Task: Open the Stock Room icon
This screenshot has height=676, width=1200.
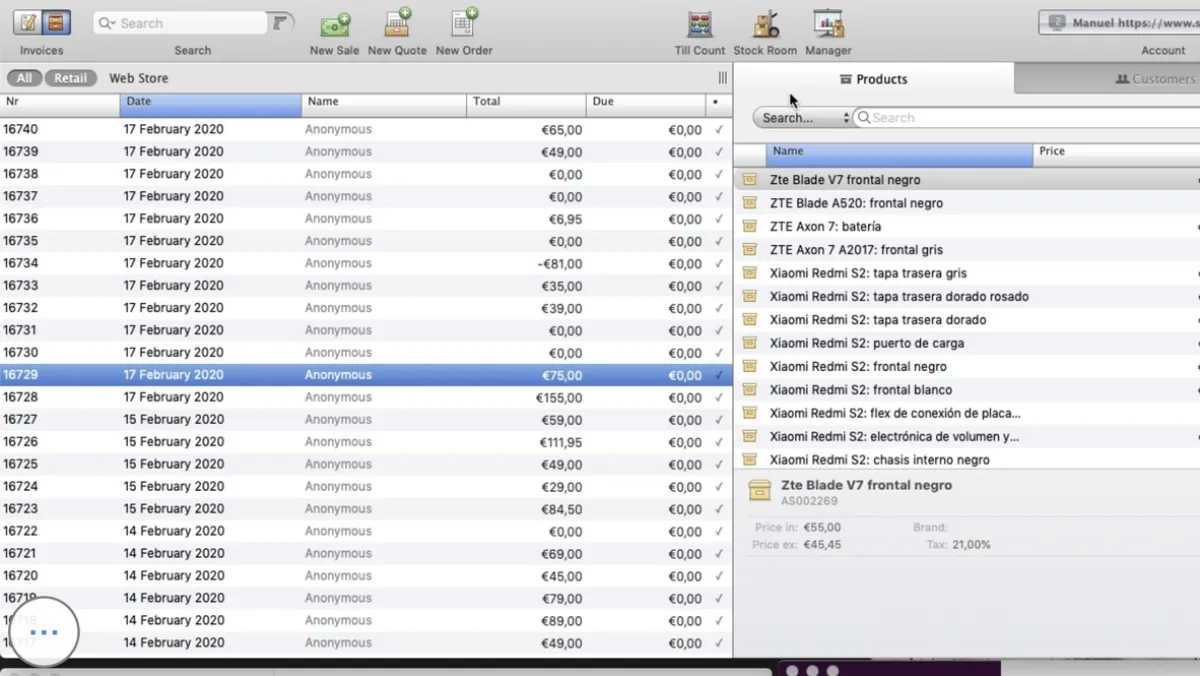Action: pos(765,24)
